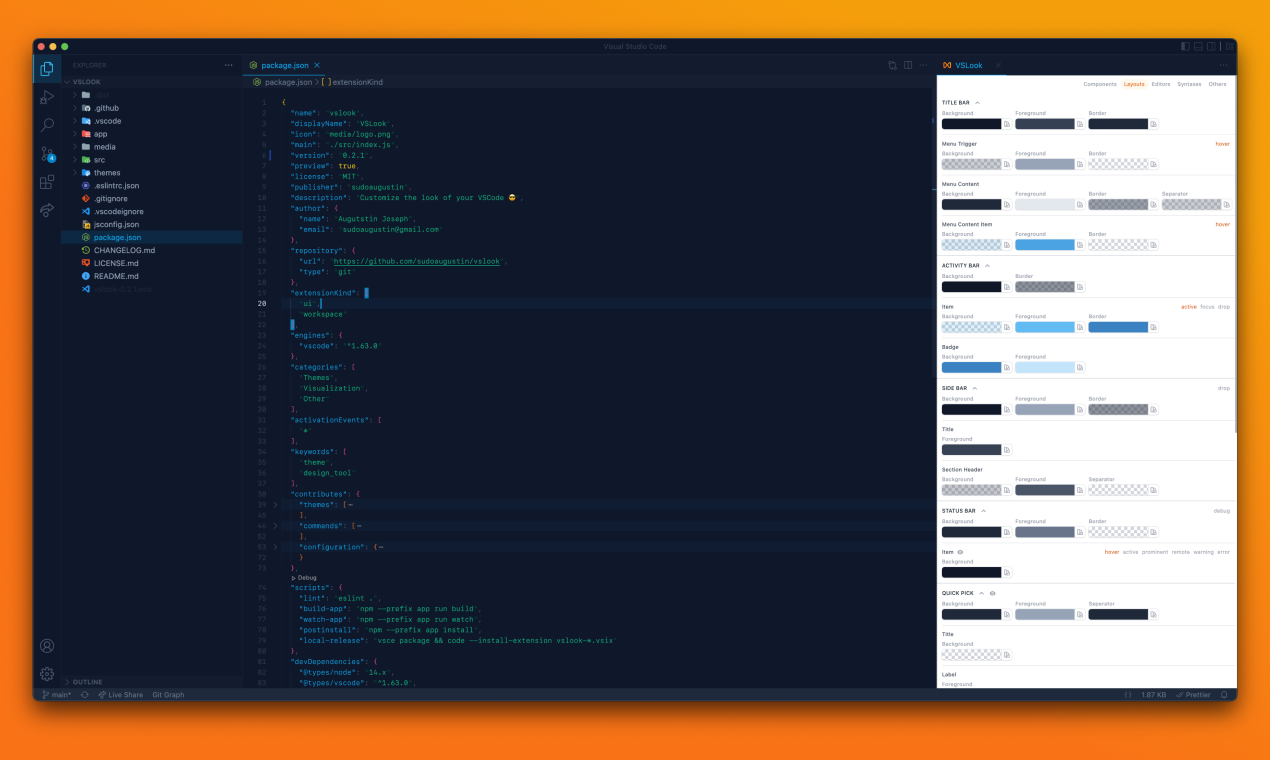
Task: Click copy icon beside Badge Foreground swatch
Action: (x=1080, y=368)
